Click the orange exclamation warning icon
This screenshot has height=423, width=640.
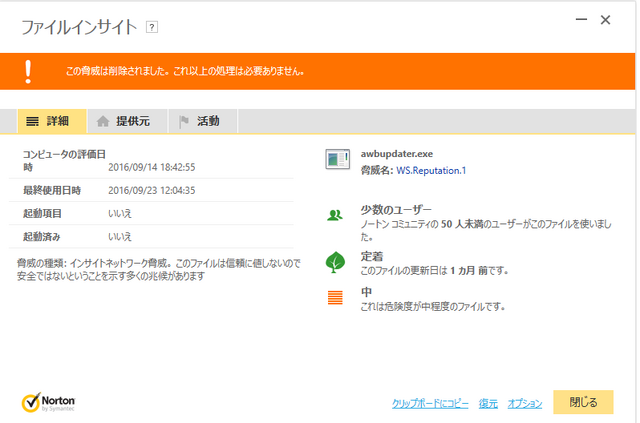(x=28, y=72)
